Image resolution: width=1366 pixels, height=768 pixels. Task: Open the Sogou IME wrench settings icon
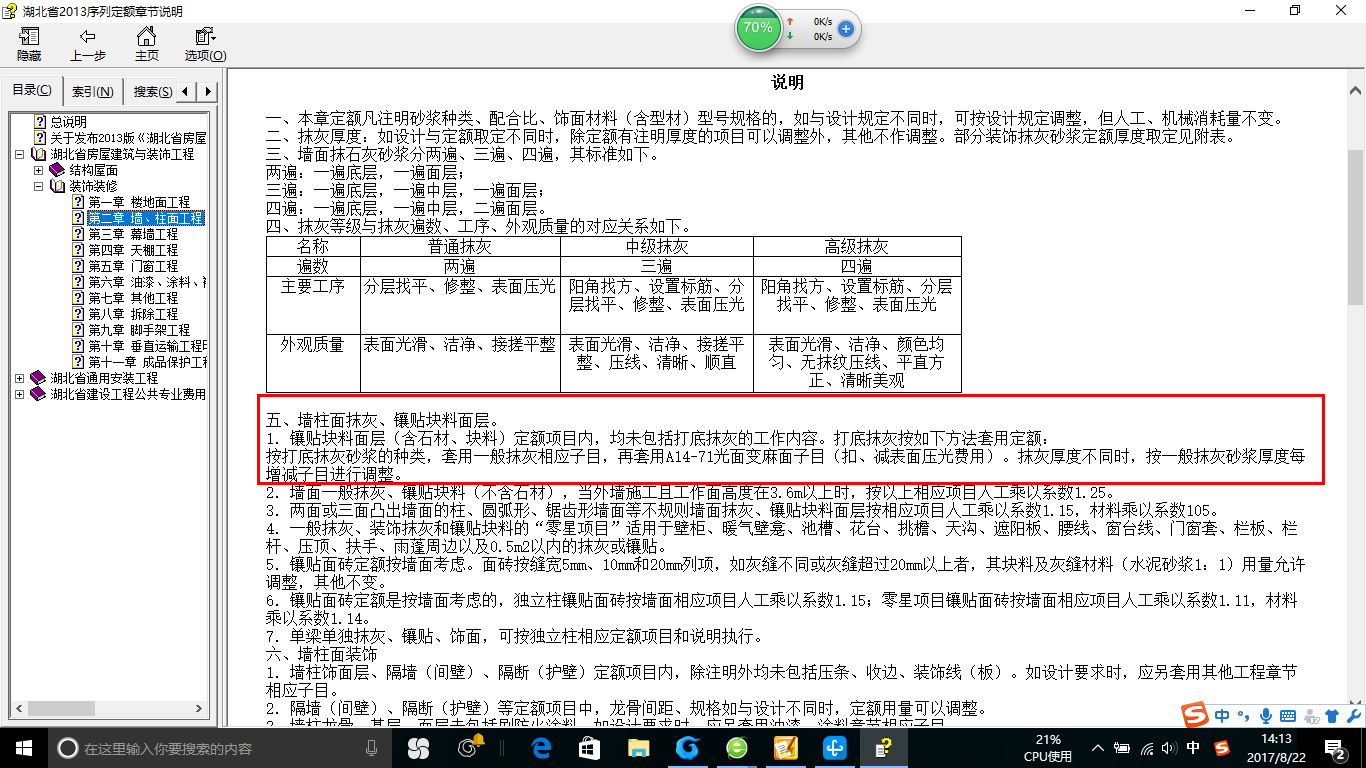[x=1353, y=715]
